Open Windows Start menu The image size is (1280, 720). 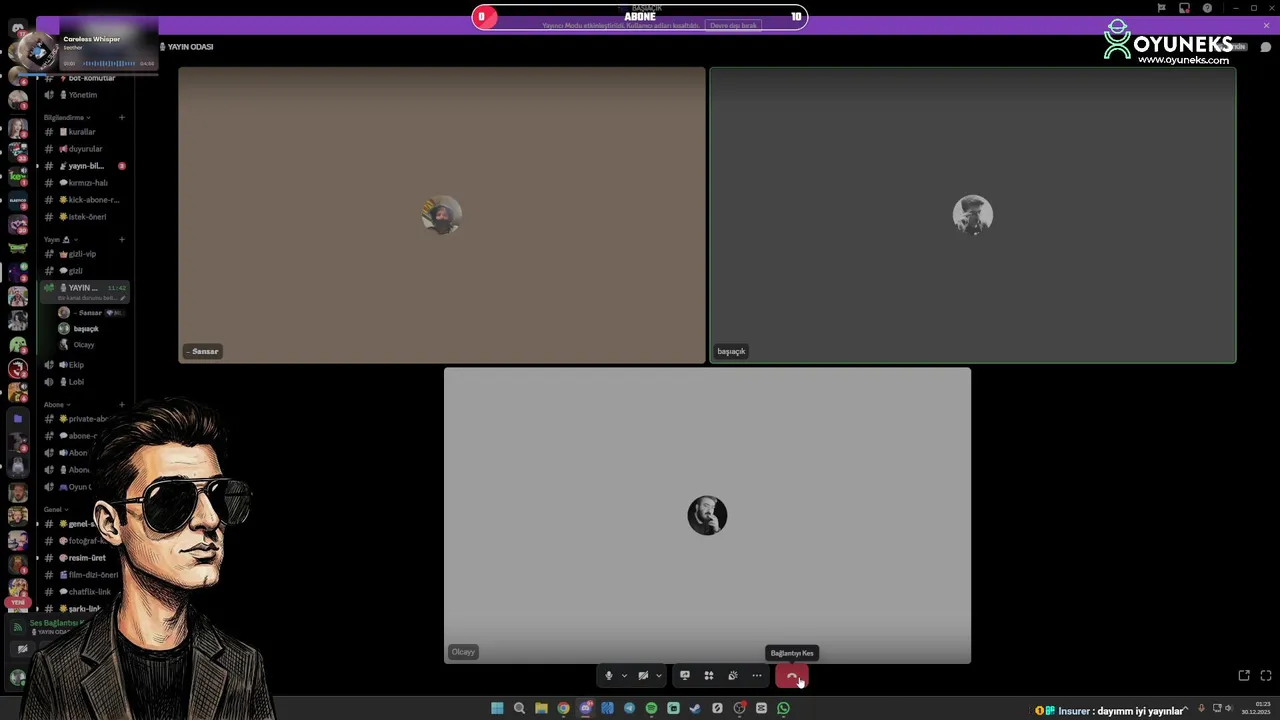tap(497, 708)
